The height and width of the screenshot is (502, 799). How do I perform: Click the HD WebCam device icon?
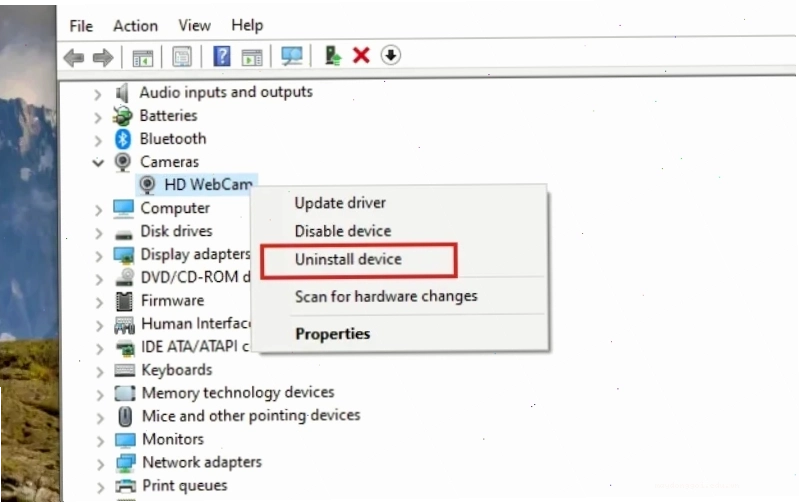coord(147,184)
